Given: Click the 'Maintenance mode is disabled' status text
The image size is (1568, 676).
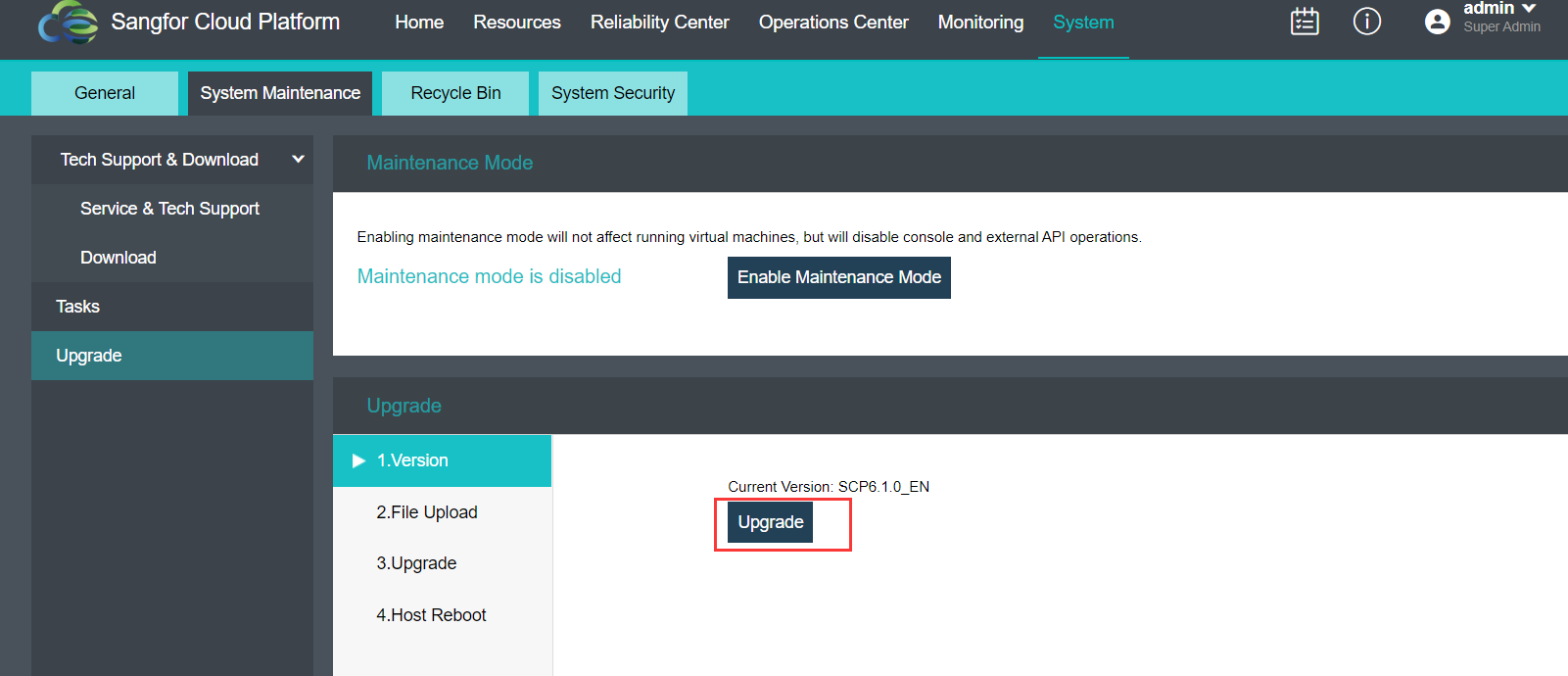Looking at the screenshot, I should coord(489,276).
